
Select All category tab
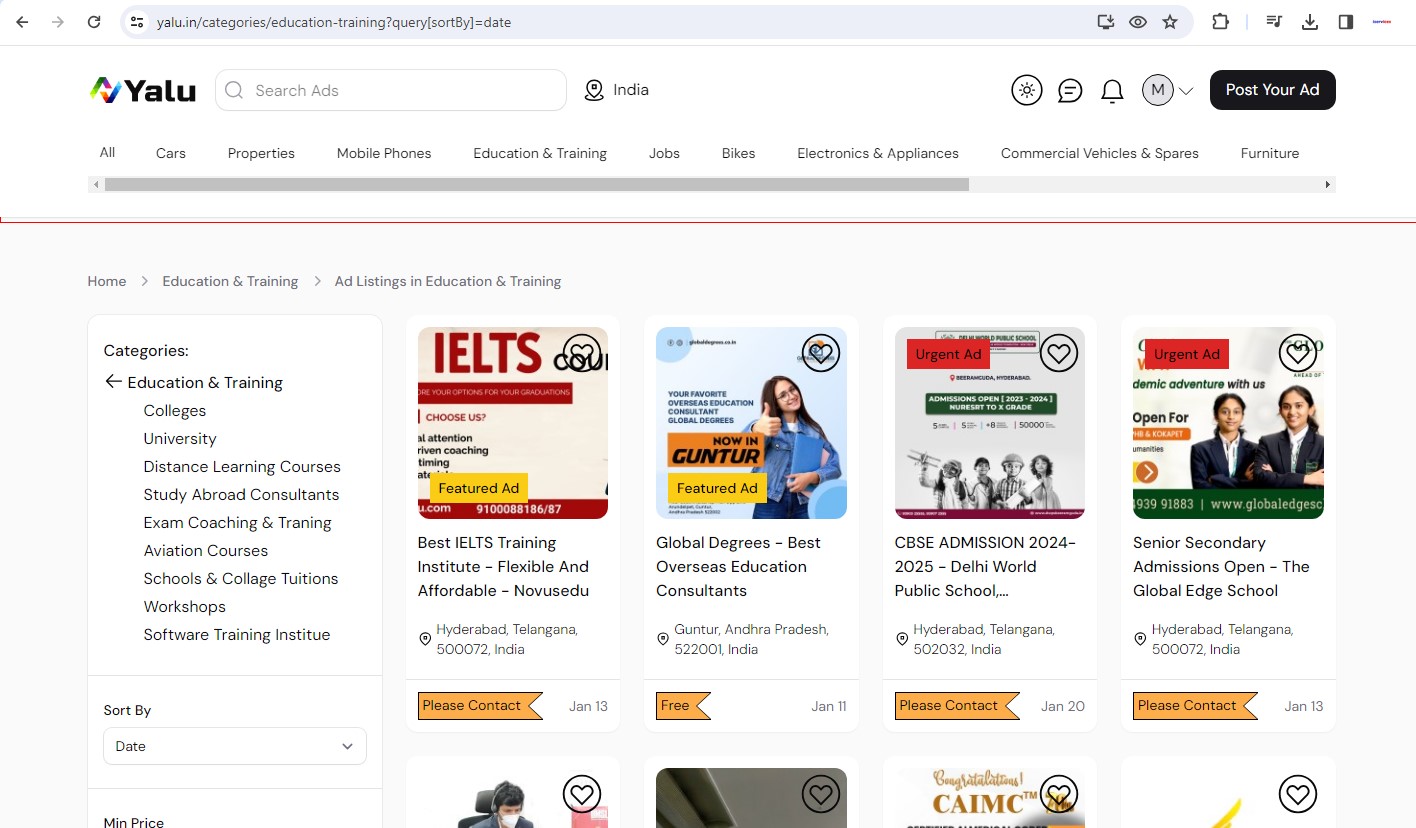coord(107,152)
